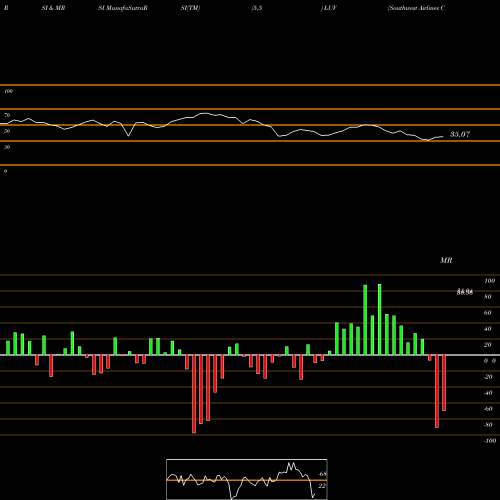Image resolution: width=500 pixels, height=500 pixels.
Task: Click the '40' label on MR axis
Action: tap(488, 329)
